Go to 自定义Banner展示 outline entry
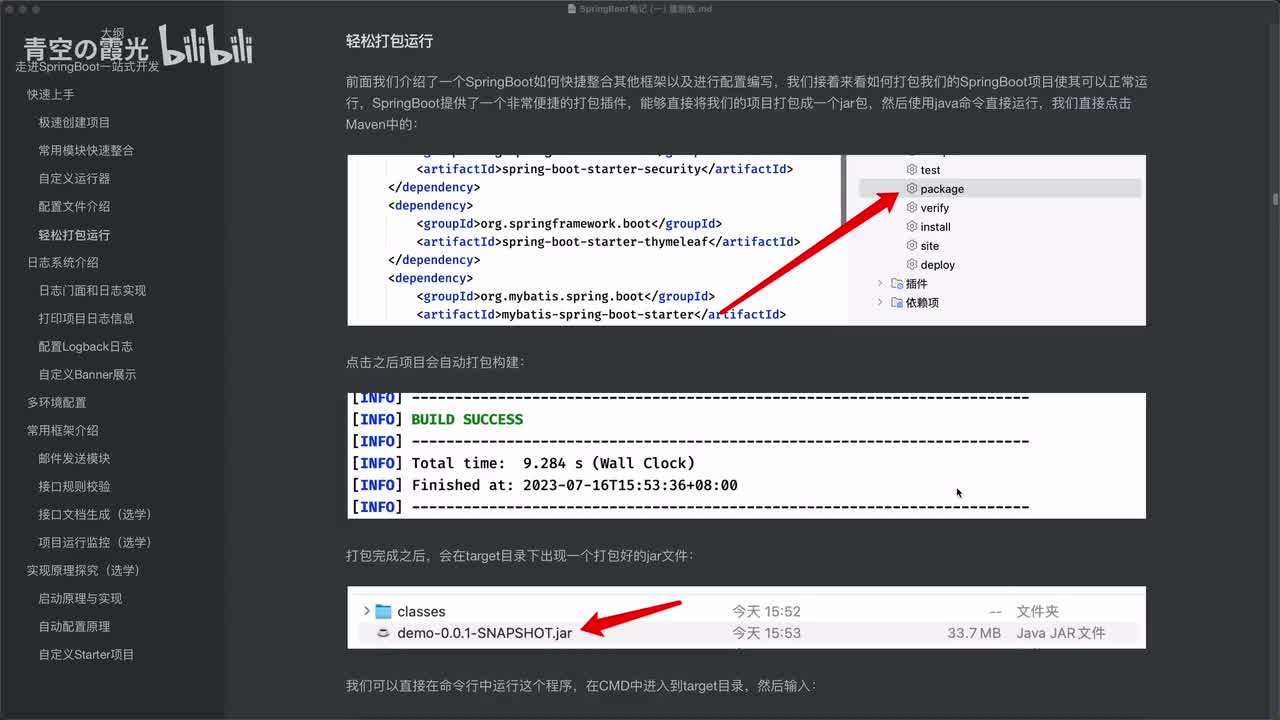This screenshot has width=1280, height=720. (87, 374)
